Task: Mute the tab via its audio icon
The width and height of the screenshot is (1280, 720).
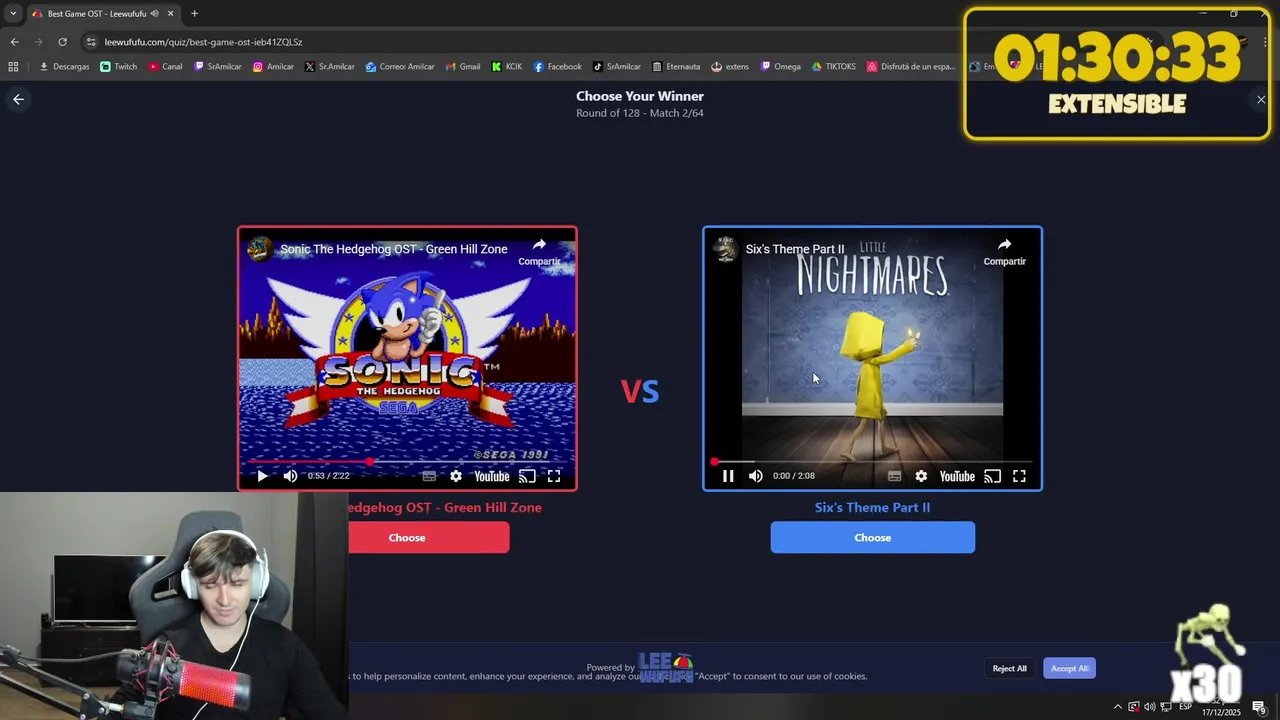Action: [x=155, y=13]
